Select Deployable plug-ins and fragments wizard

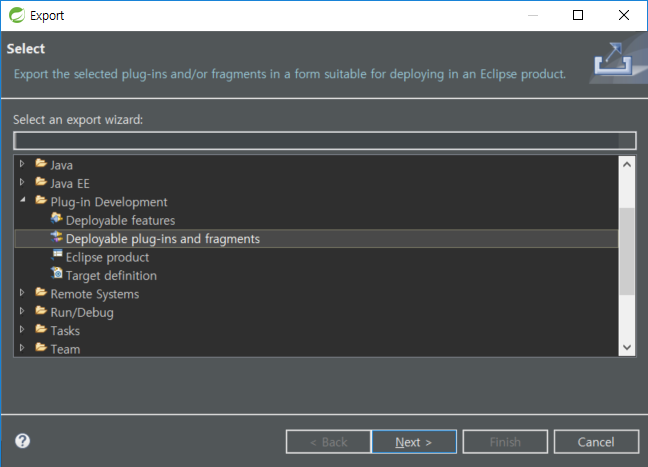(x=163, y=239)
